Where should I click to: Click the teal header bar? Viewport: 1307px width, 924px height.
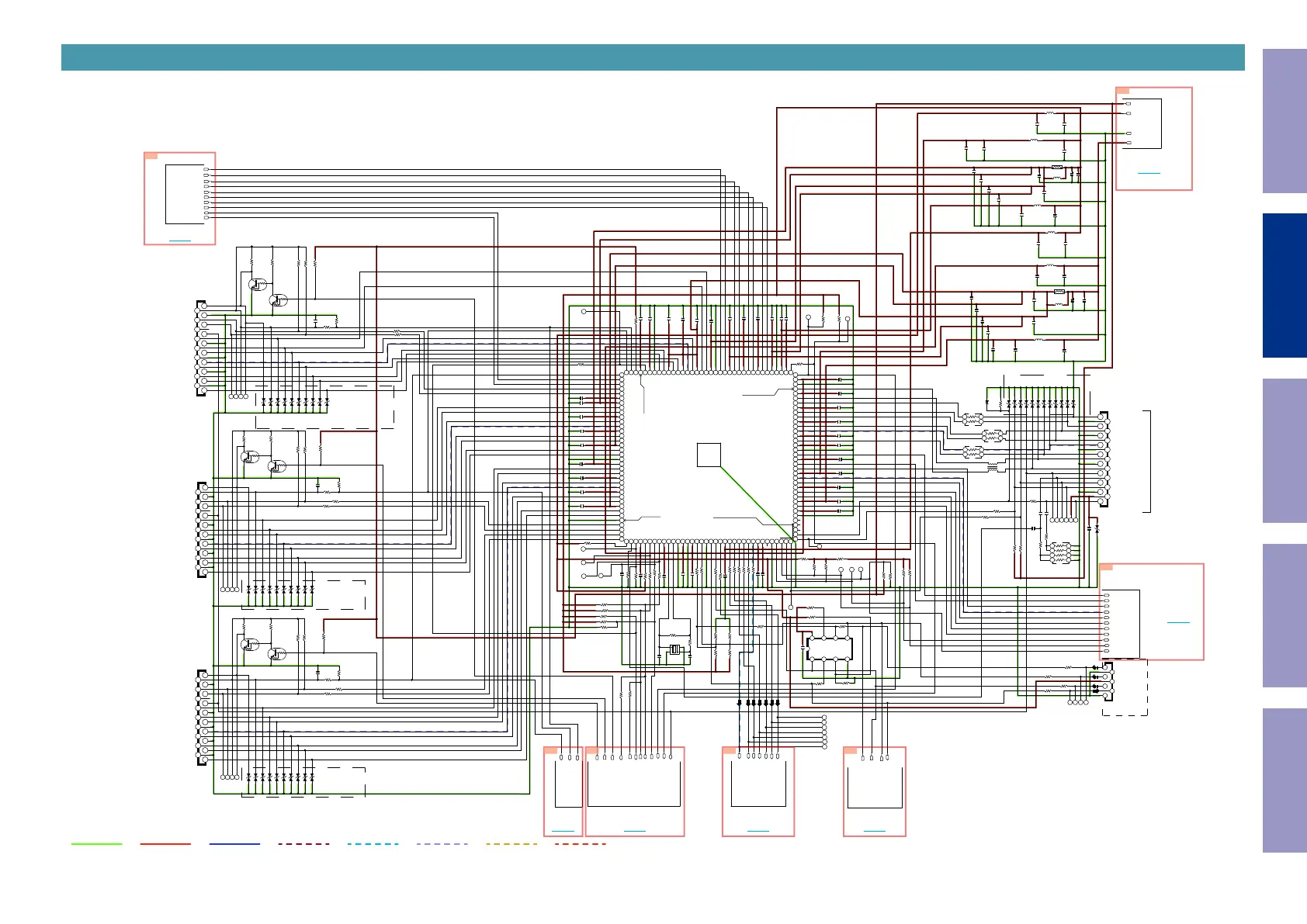[653, 57]
